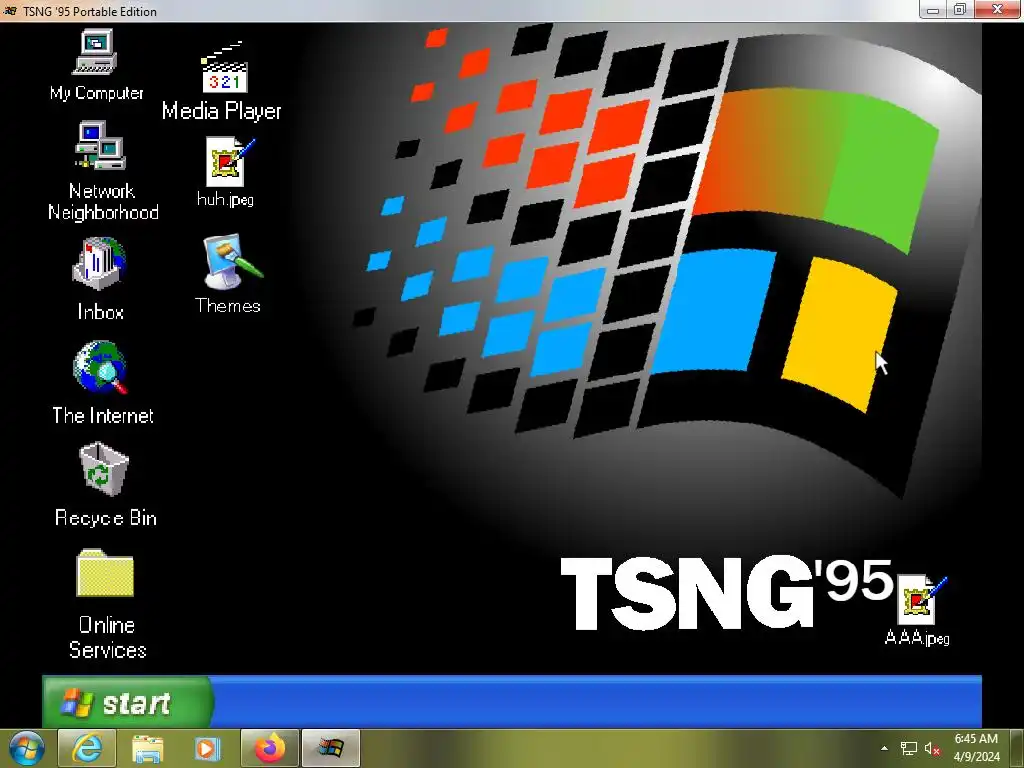Image resolution: width=1024 pixels, height=768 pixels.
Task: Select the Network Neighborhood icon
Action: pos(103,171)
